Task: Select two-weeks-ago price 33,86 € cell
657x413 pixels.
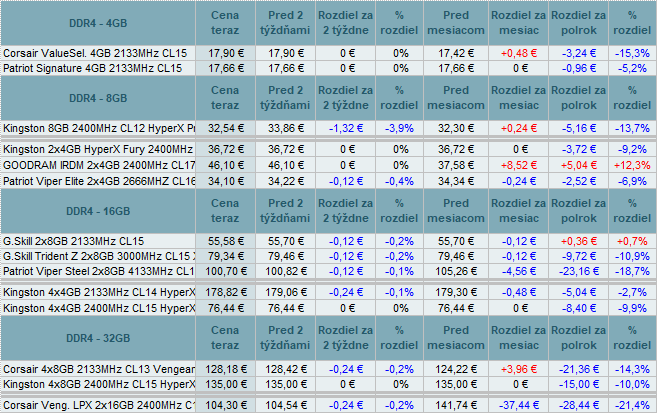Action: (286, 128)
